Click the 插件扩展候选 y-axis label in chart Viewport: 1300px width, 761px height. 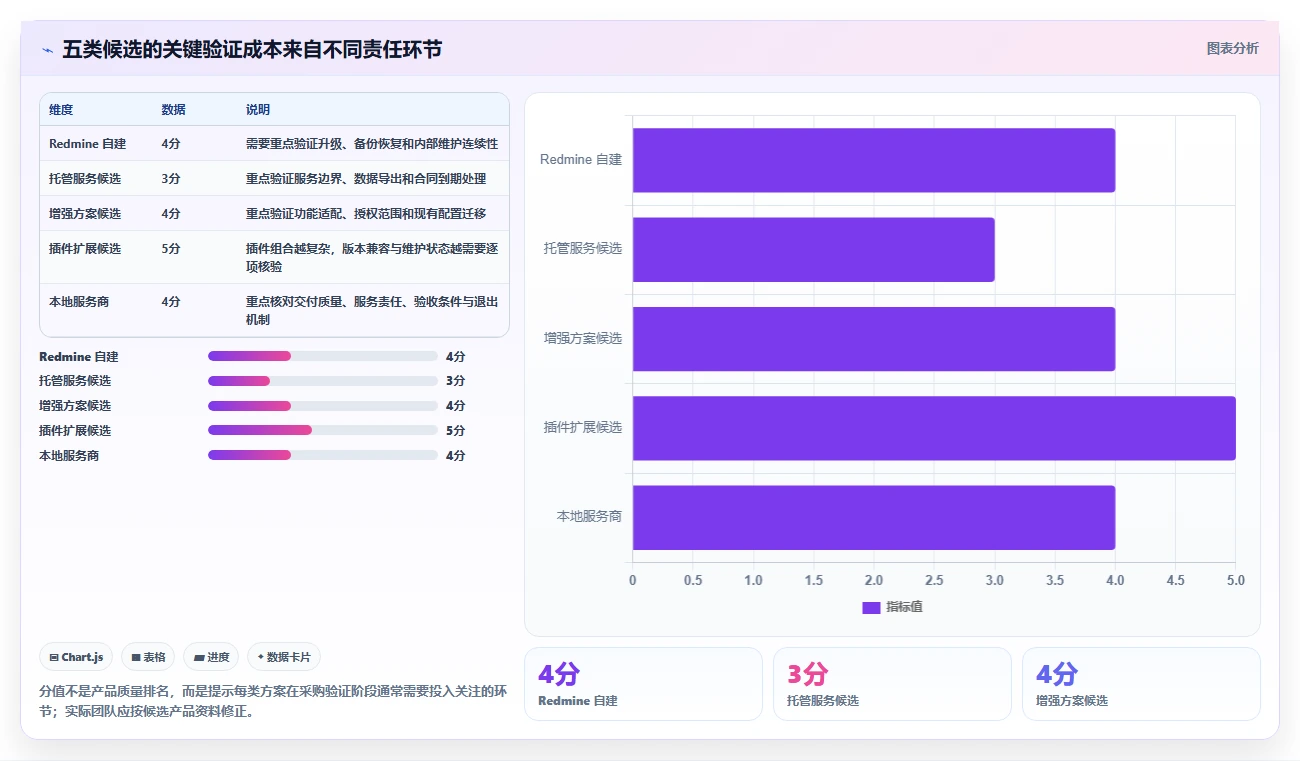click(583, 428)
